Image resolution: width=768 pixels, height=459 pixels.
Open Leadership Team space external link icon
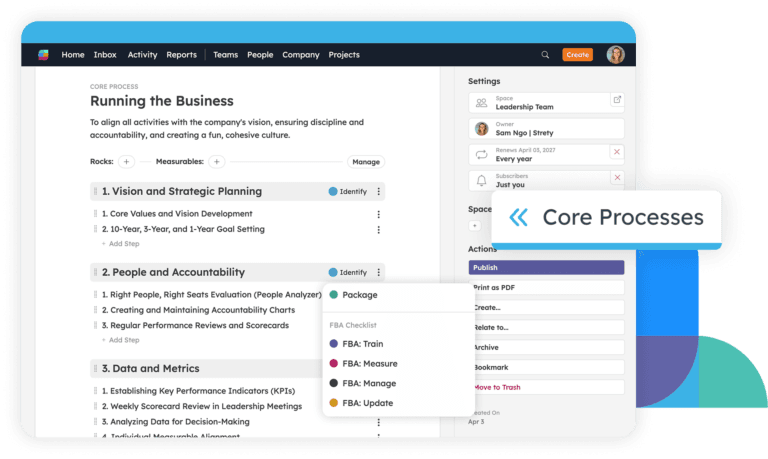(616, 100)
